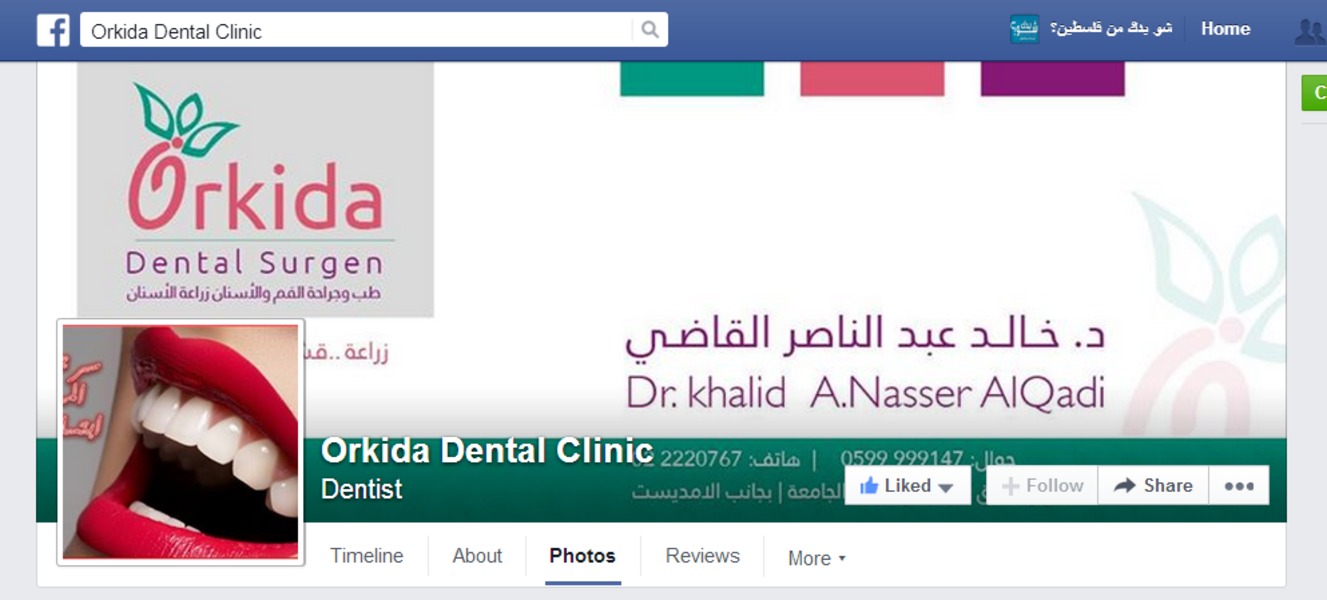Viewport: 1327px width, 600px height.
Task: Open the Reviews tab
Action: (x=702, y=556)
